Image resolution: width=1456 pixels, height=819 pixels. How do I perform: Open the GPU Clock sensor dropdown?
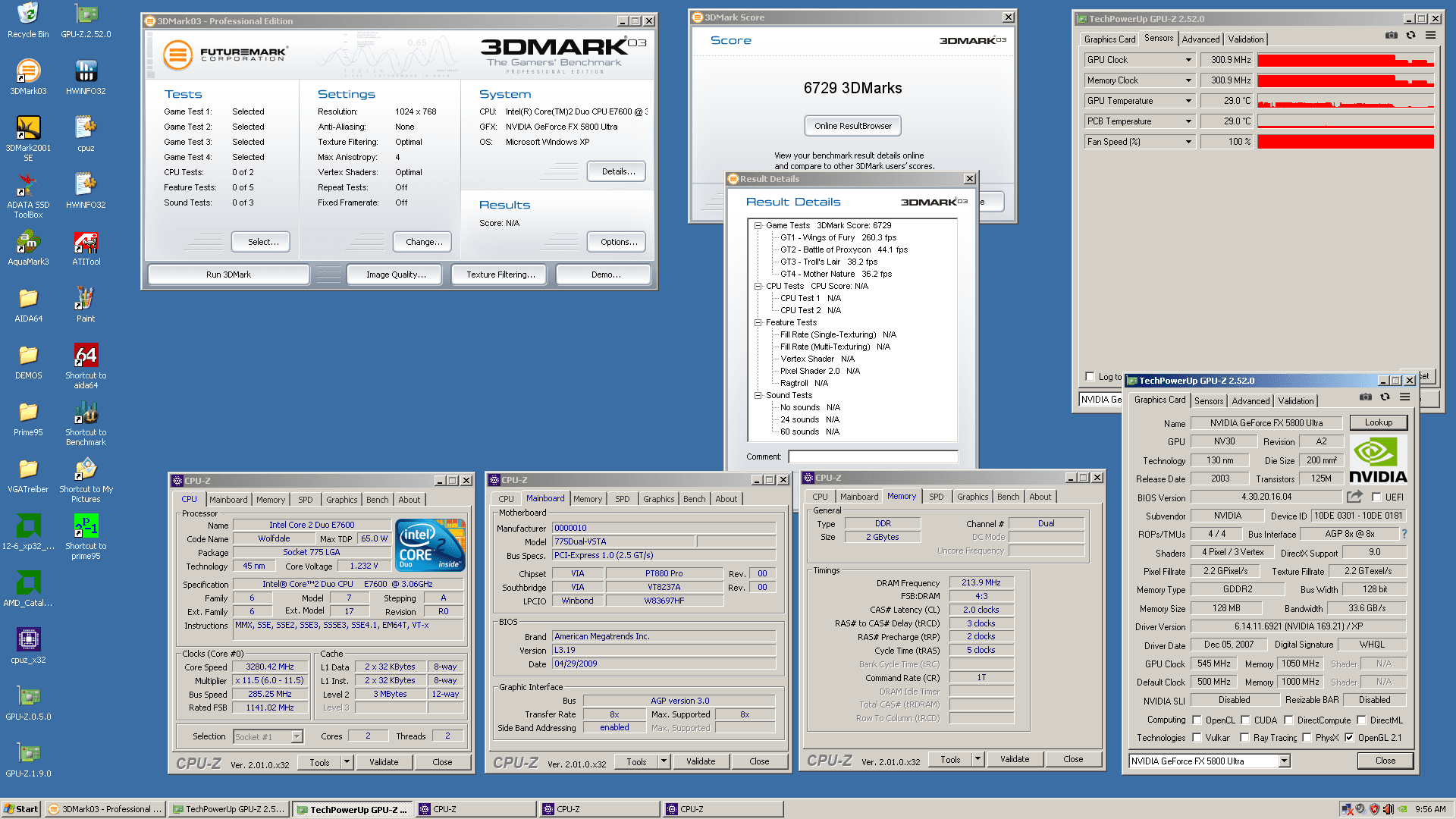click(x=1188, y=60)
